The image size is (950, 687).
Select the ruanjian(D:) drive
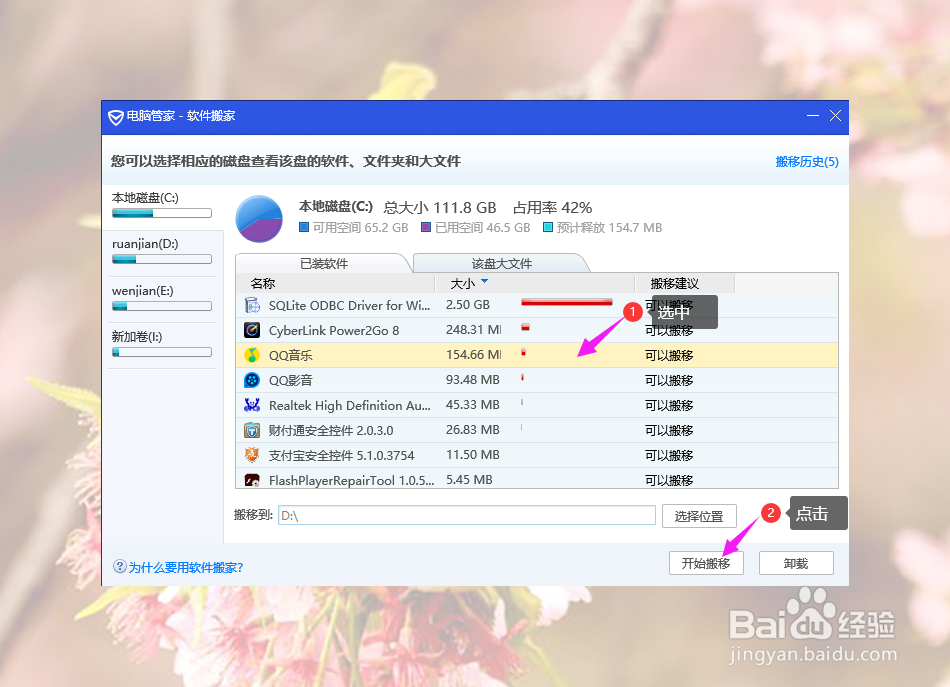(x=162, y=251)
